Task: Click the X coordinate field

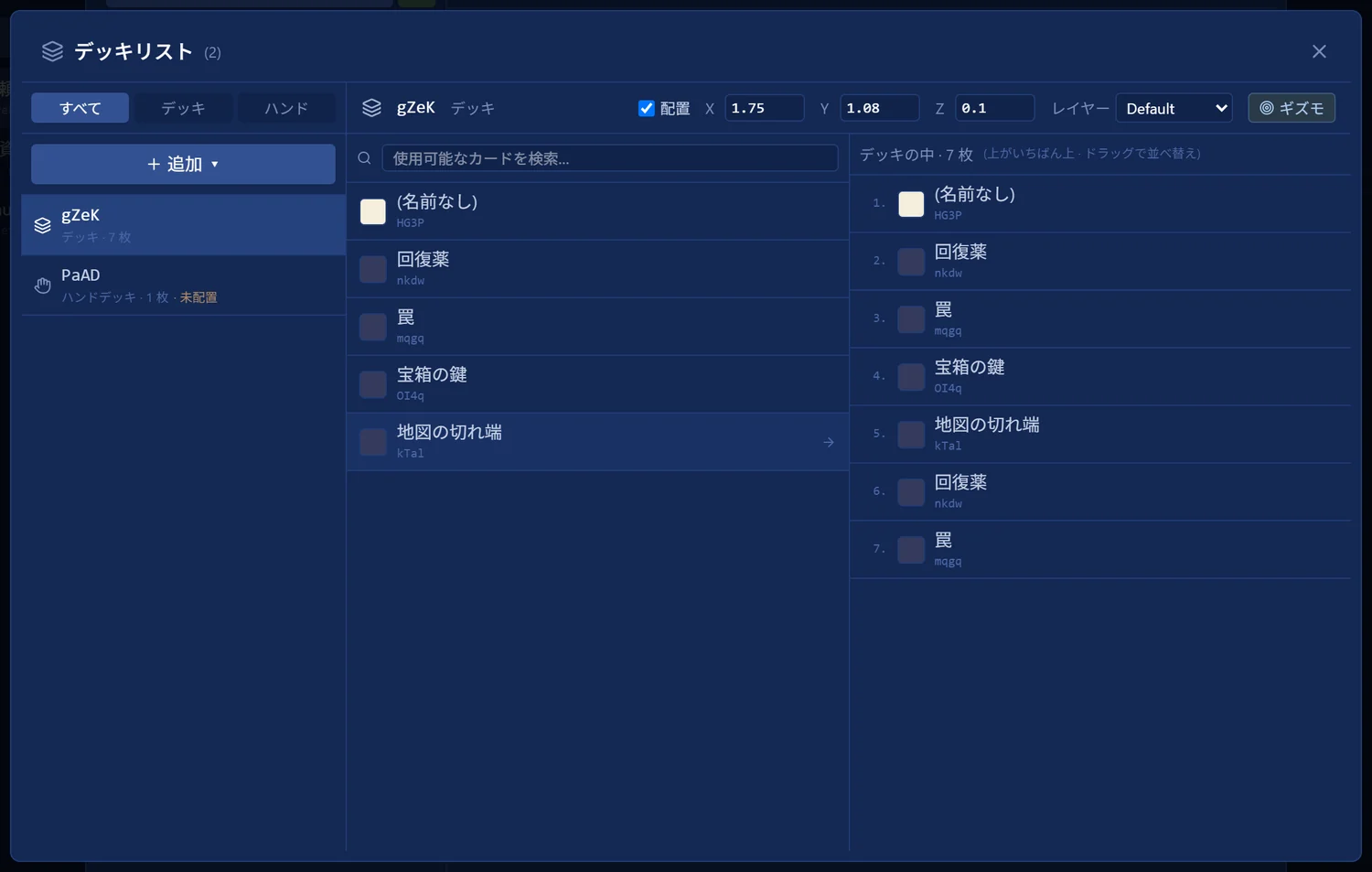Action: click(765, 108)
